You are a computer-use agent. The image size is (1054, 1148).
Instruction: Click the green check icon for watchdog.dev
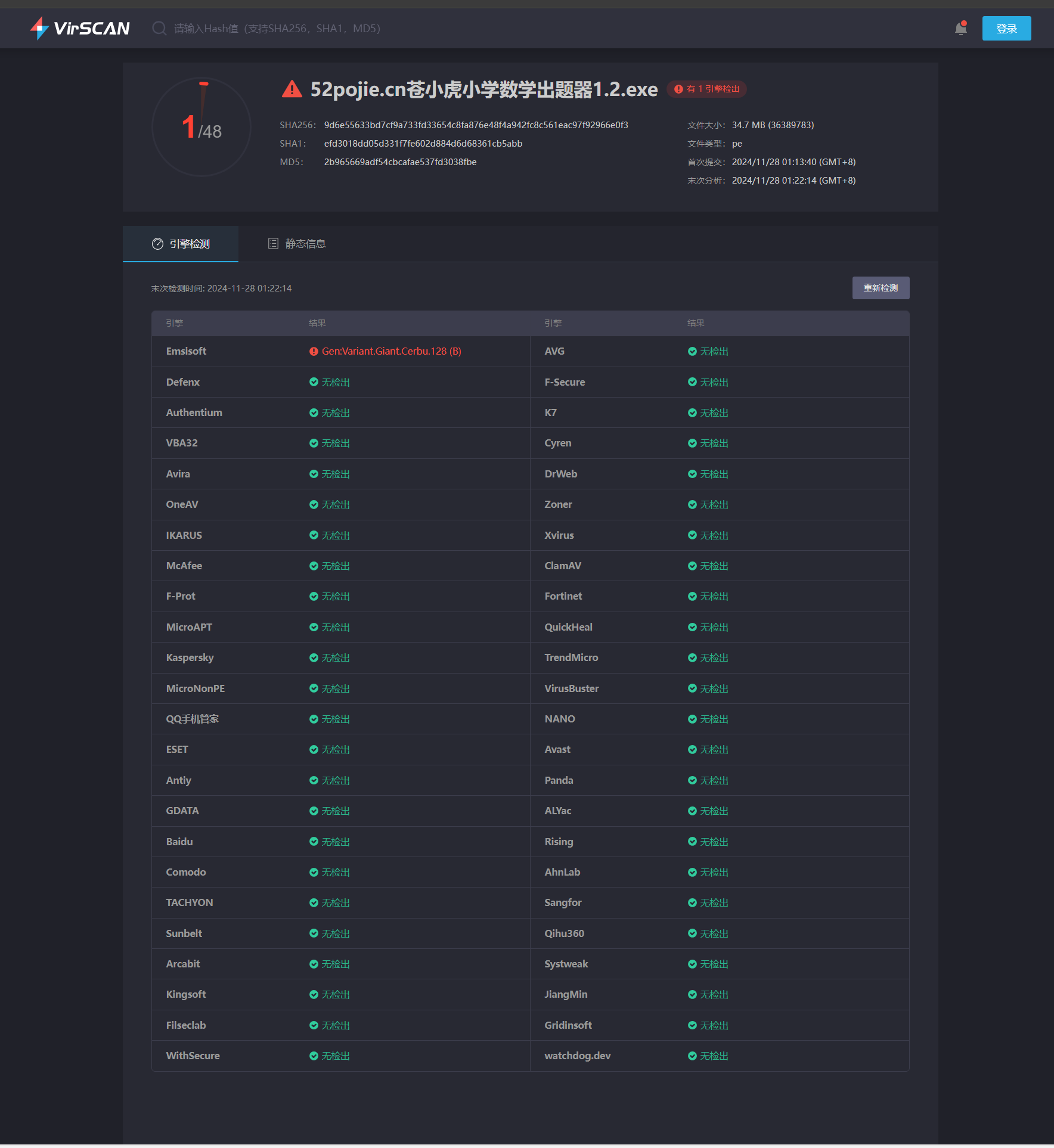coord(692,1056)
